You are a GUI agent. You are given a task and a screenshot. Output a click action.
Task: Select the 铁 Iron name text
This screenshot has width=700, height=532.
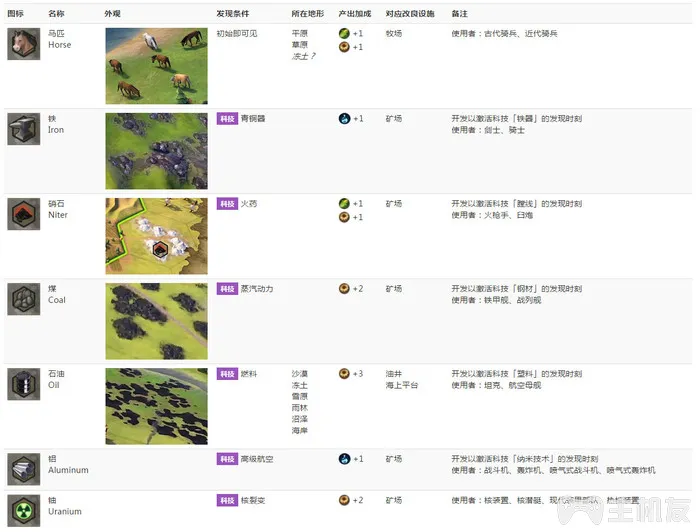[x=56, y=124]
